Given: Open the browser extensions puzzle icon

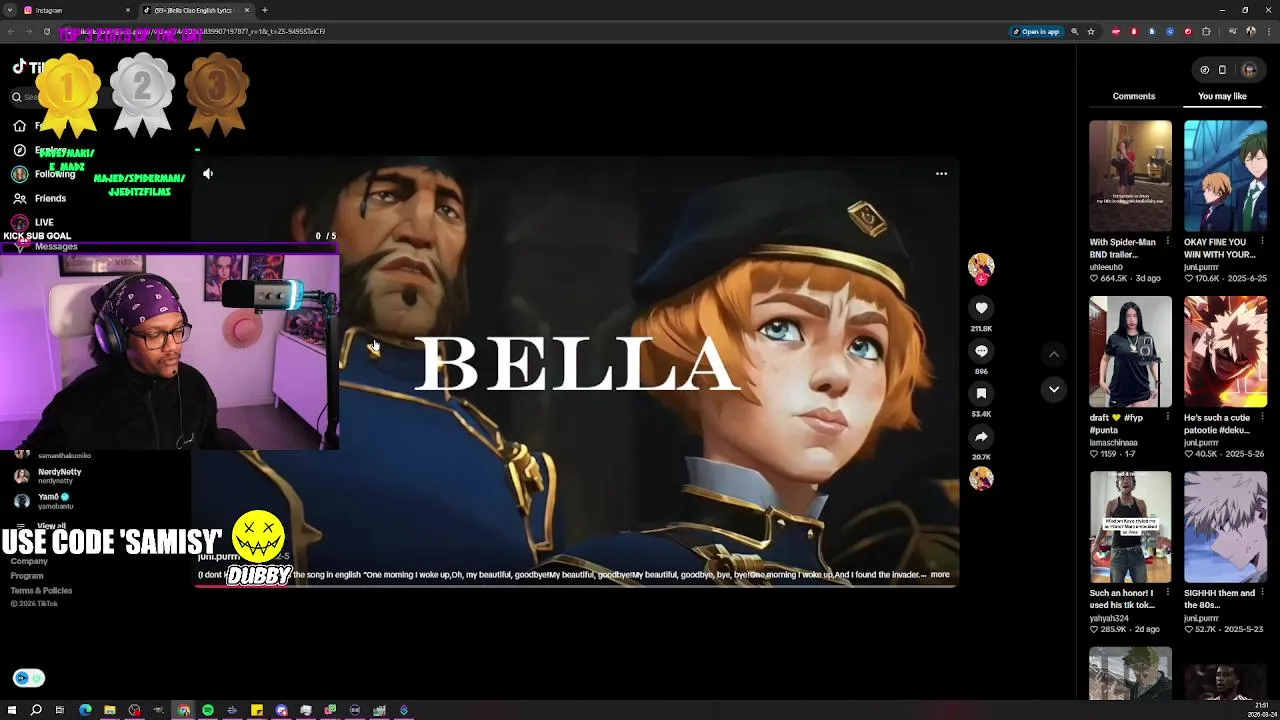Looking at the screenshot, I should tap(1206, 31).
